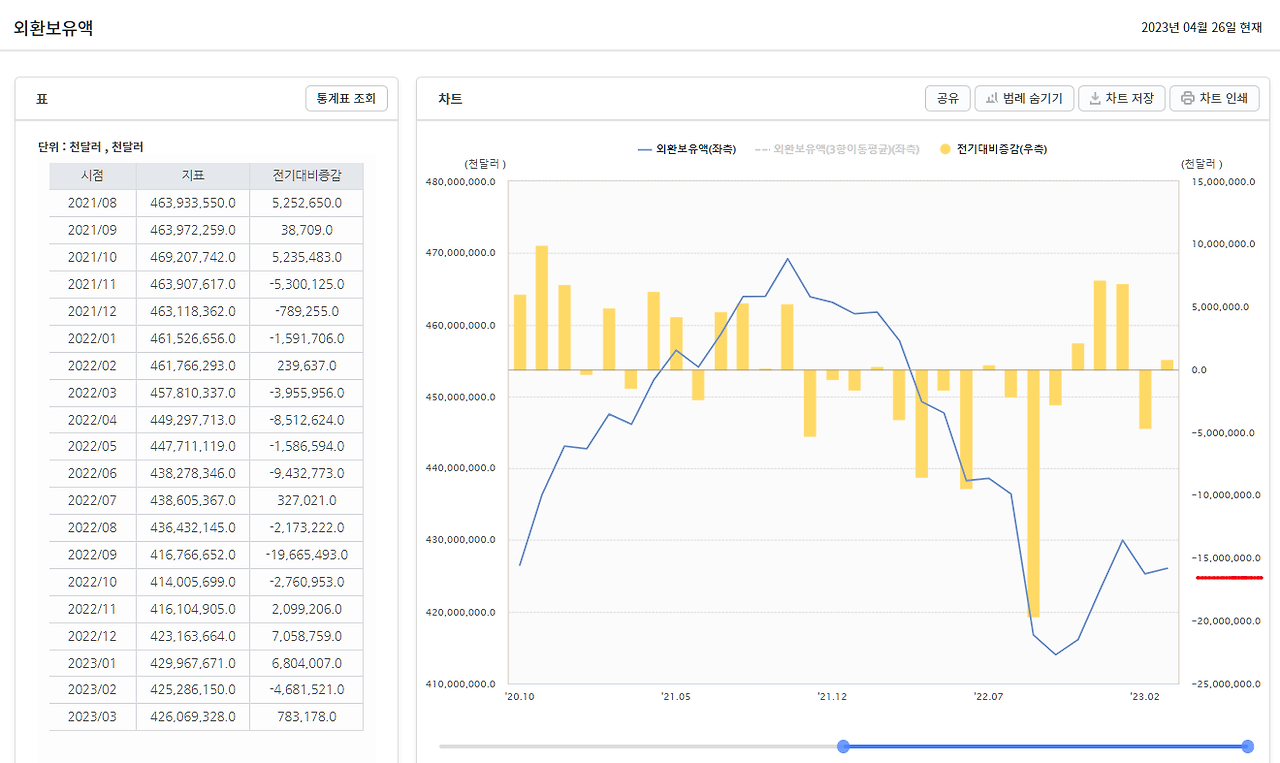Click the 지표 column header

[193, 176]
